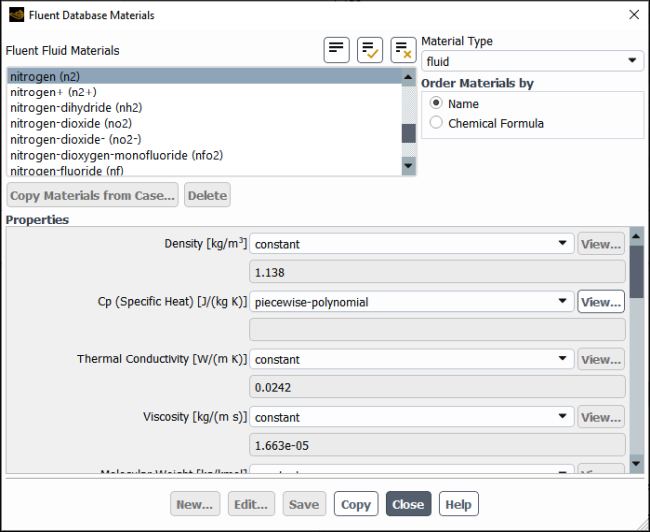Select the Name ordering radio button

click(x=436, y=103)
